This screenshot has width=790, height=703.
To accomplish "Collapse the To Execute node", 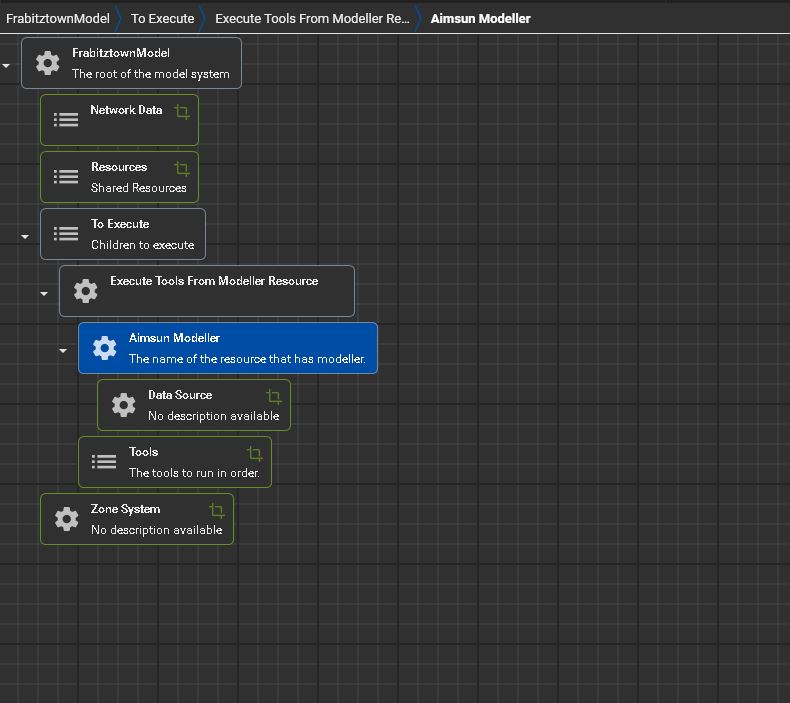I will pos(25,236).
